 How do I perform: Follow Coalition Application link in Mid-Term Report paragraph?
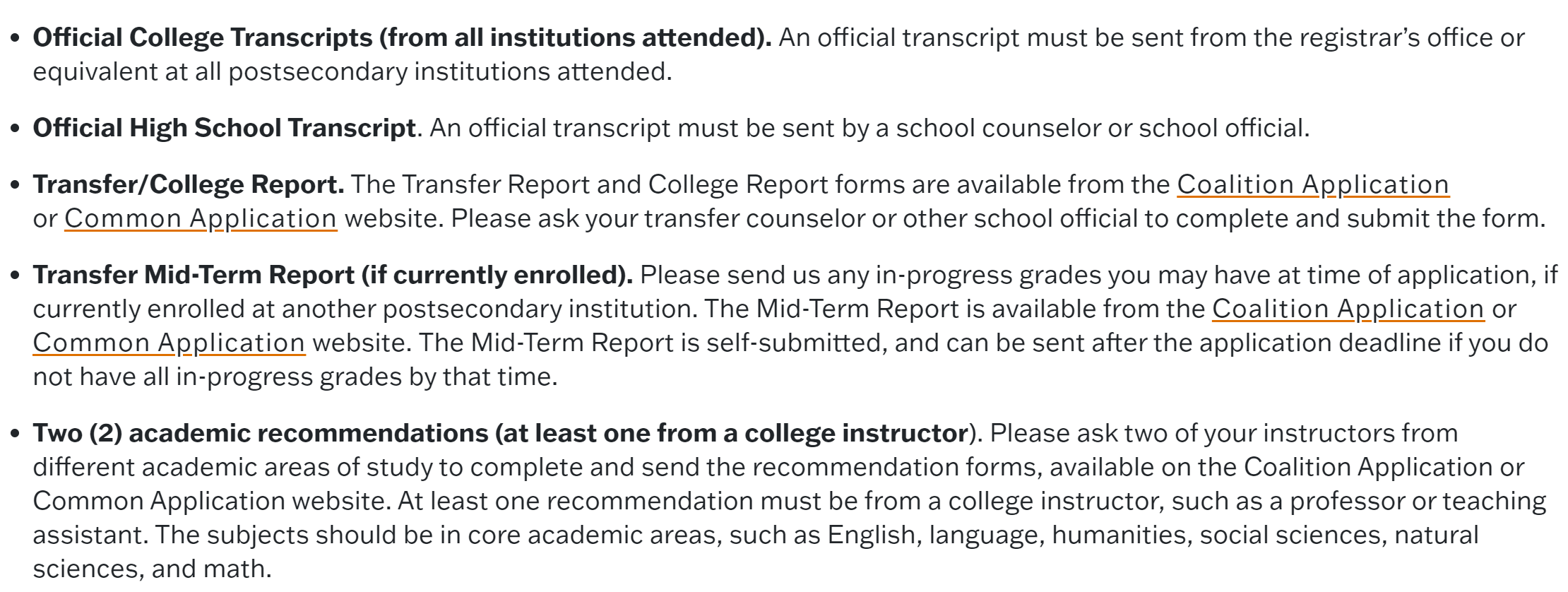pyautogui.click(x=1348, y=309)
